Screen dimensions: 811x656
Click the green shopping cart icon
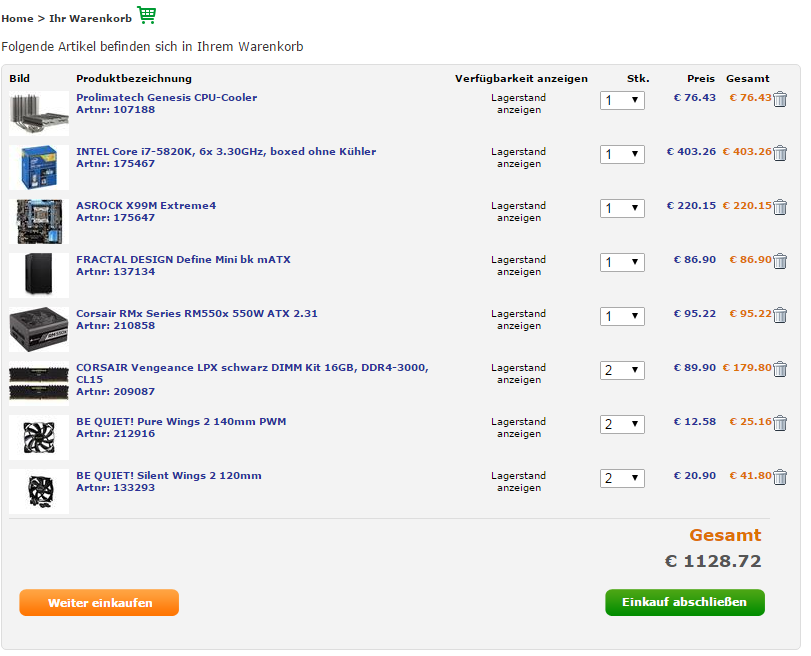tap(146, 14)
